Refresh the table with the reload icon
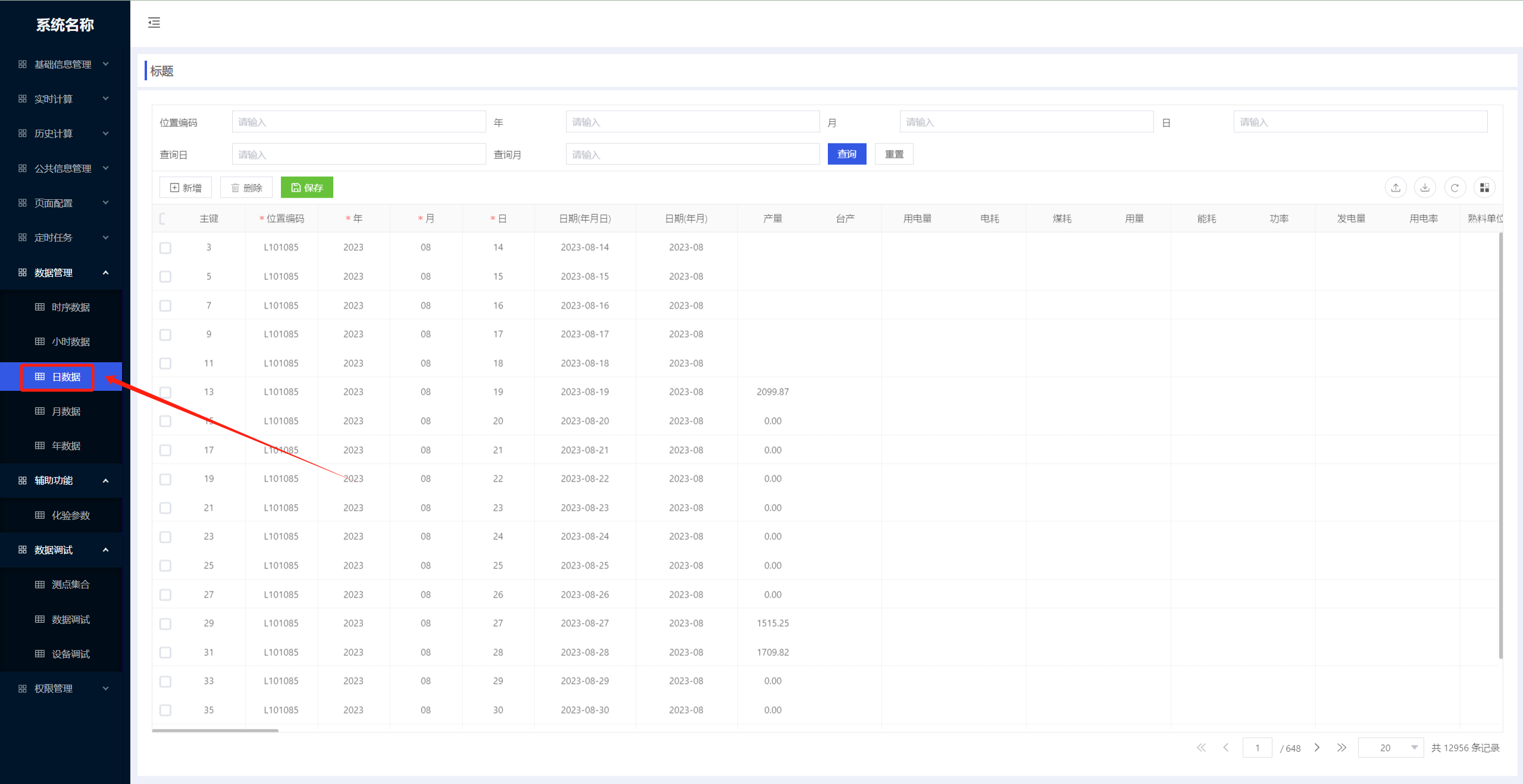This screenshot has height=784, width=1523. point(1455,188)
